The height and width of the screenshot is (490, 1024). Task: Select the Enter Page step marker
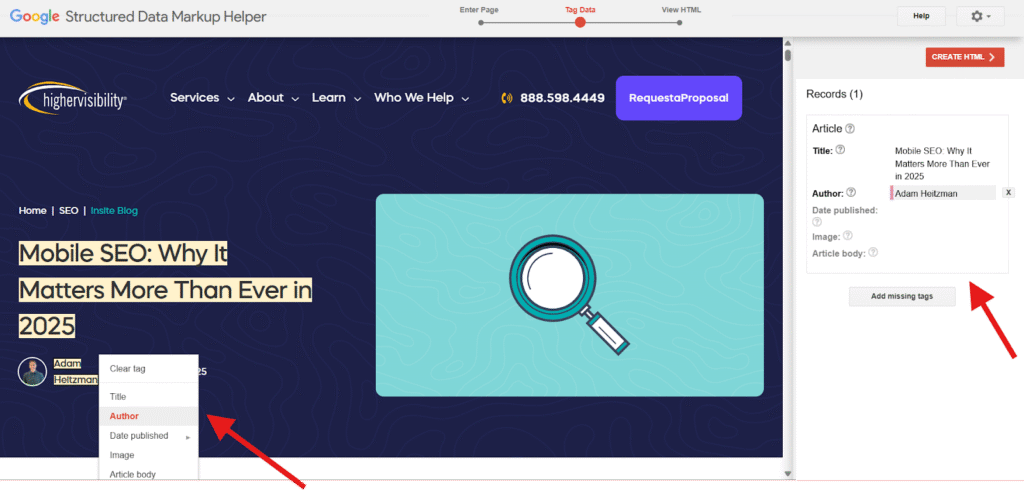[x=481, y=22]
